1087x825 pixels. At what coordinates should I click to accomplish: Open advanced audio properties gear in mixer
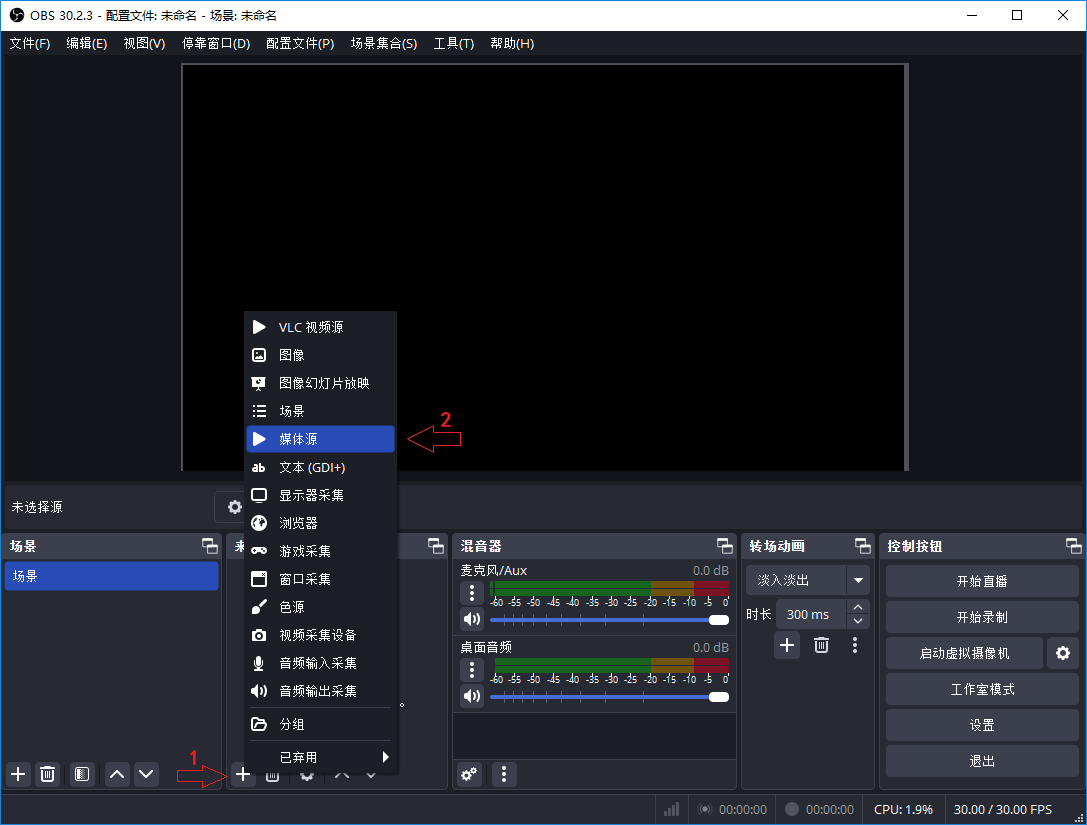point(469,774)
